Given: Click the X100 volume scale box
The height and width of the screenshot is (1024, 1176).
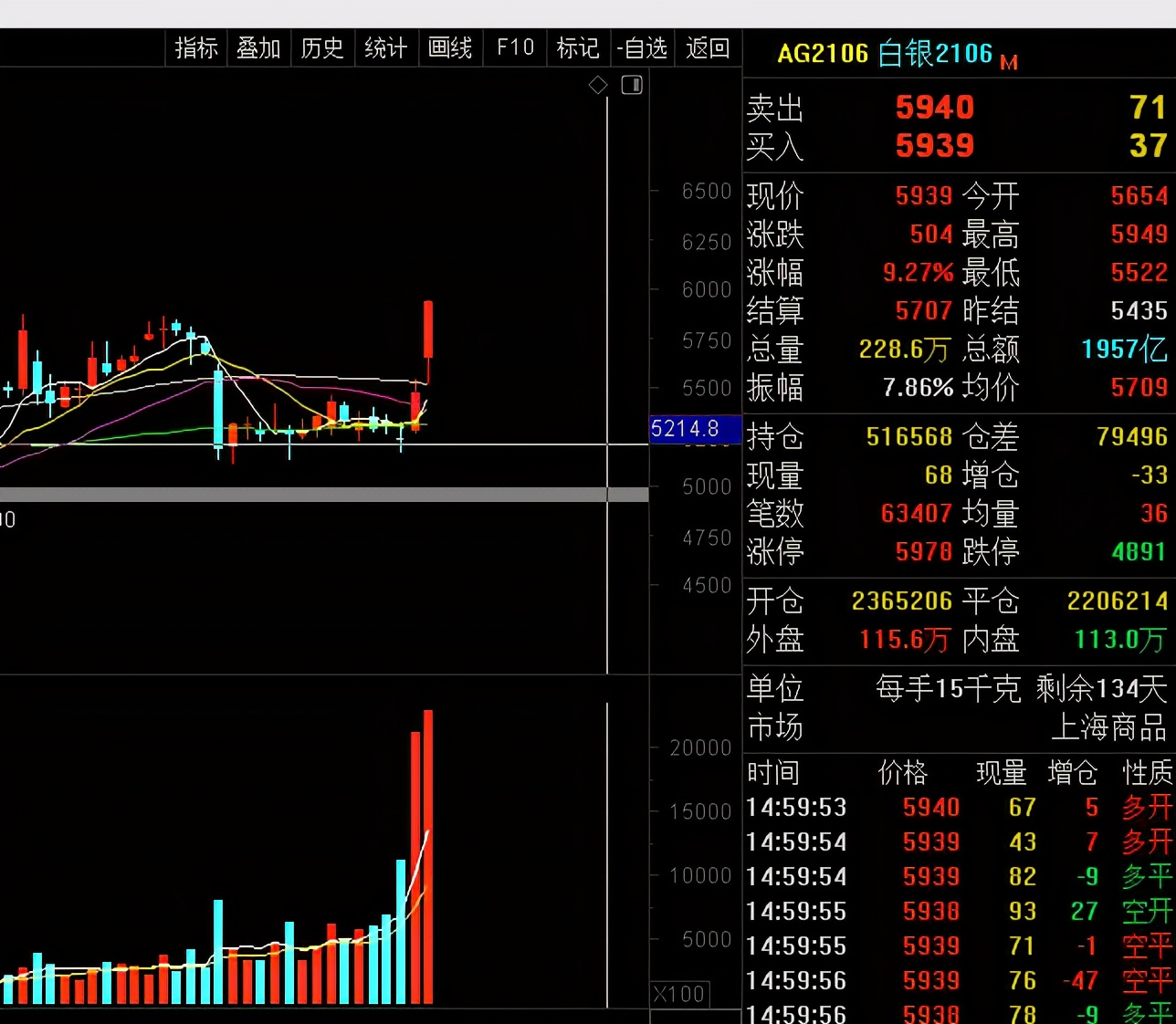Looking at the screenshot, I should click(679, 994).
